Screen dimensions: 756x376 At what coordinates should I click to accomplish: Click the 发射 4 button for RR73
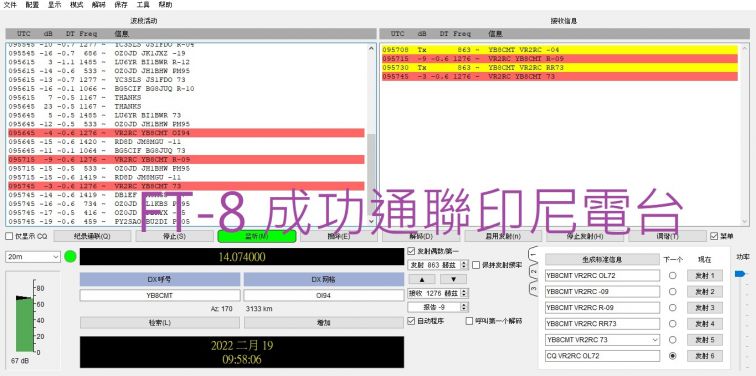[x=704, y=324]
